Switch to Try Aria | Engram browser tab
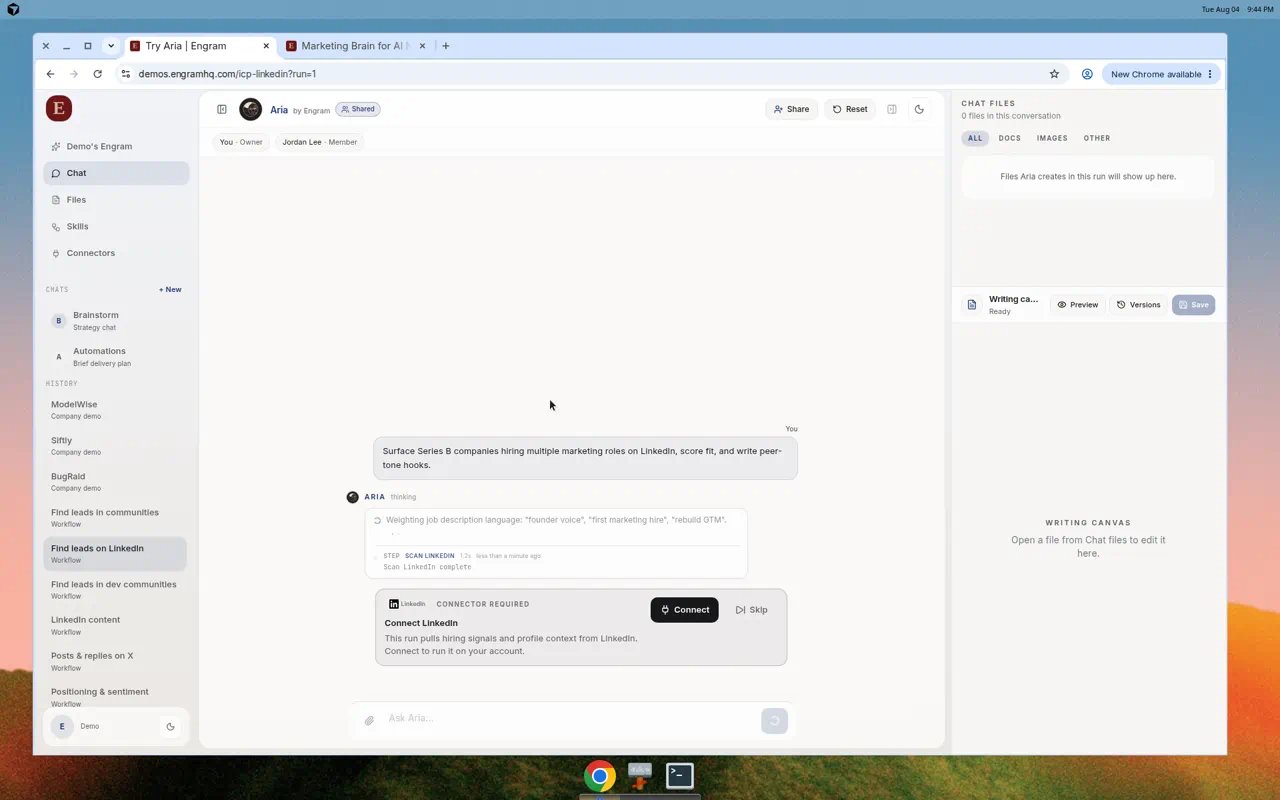Screen dimensions: 1280x800 (200, 46)
